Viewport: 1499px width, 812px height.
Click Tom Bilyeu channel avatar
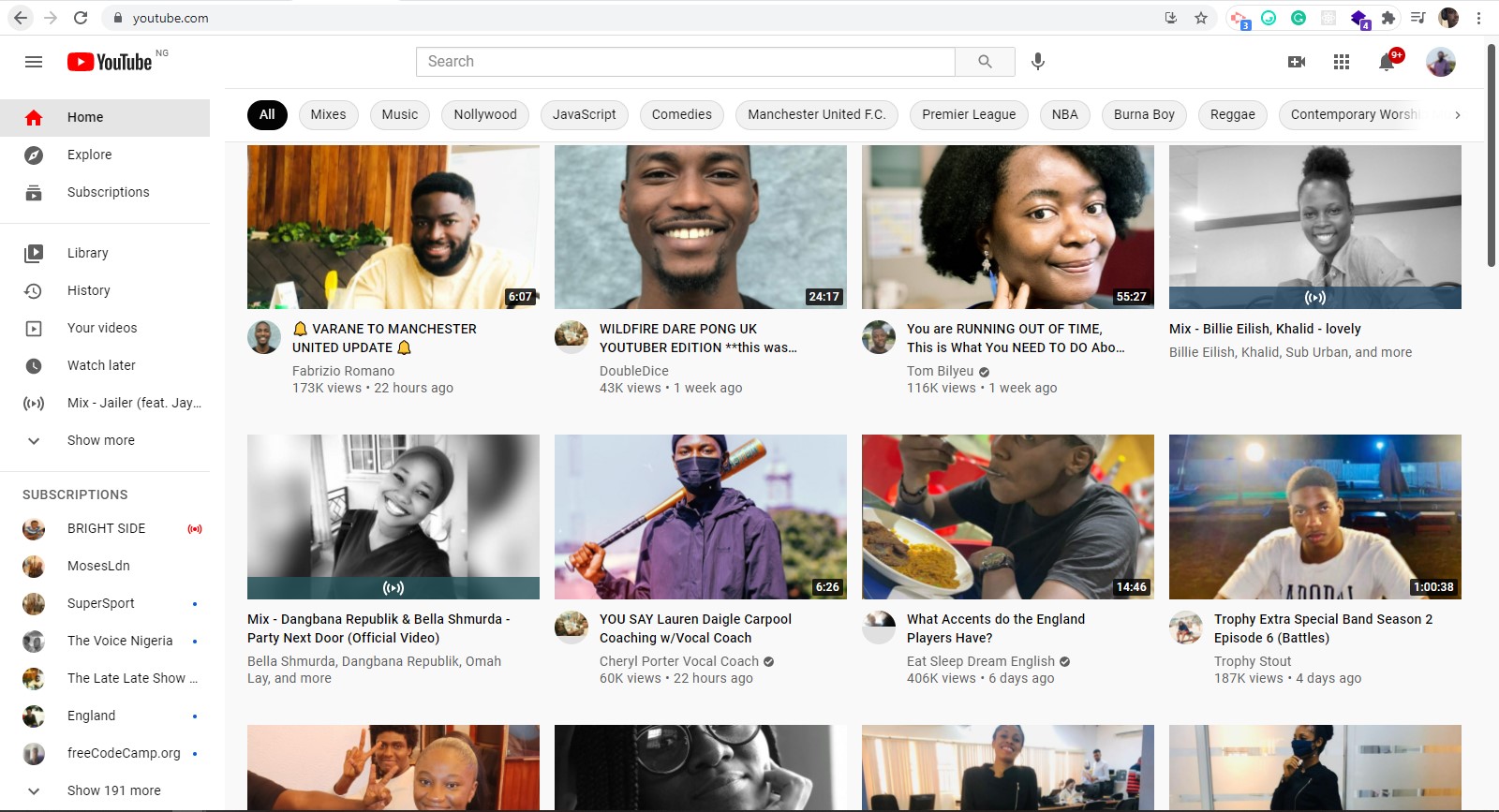pos(879,337)
